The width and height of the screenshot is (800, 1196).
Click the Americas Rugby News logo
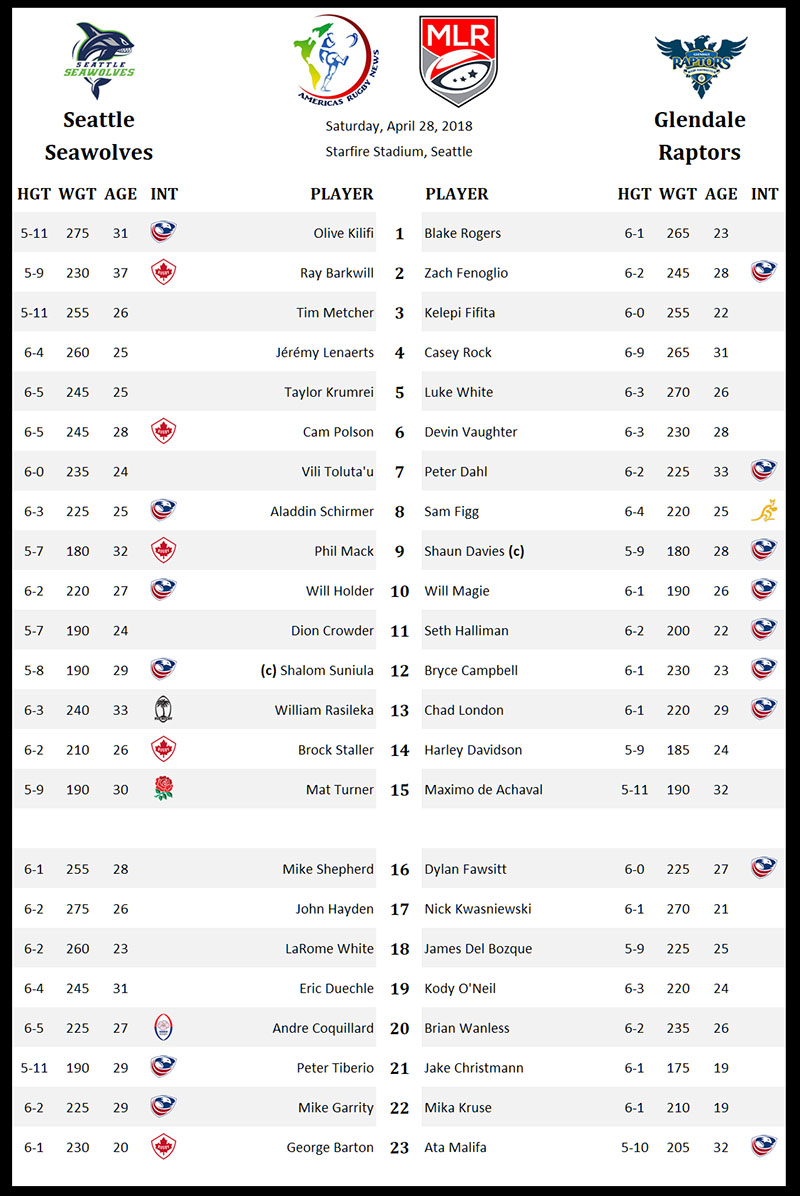(333, 59)
